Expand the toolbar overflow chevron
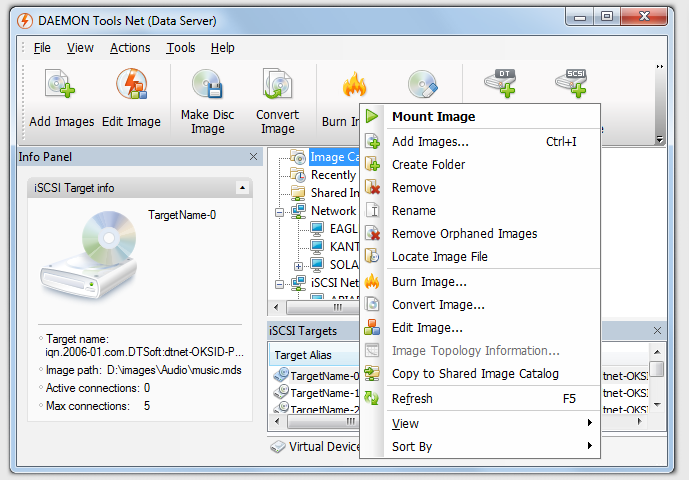The image size is (689, 480). 660,67
